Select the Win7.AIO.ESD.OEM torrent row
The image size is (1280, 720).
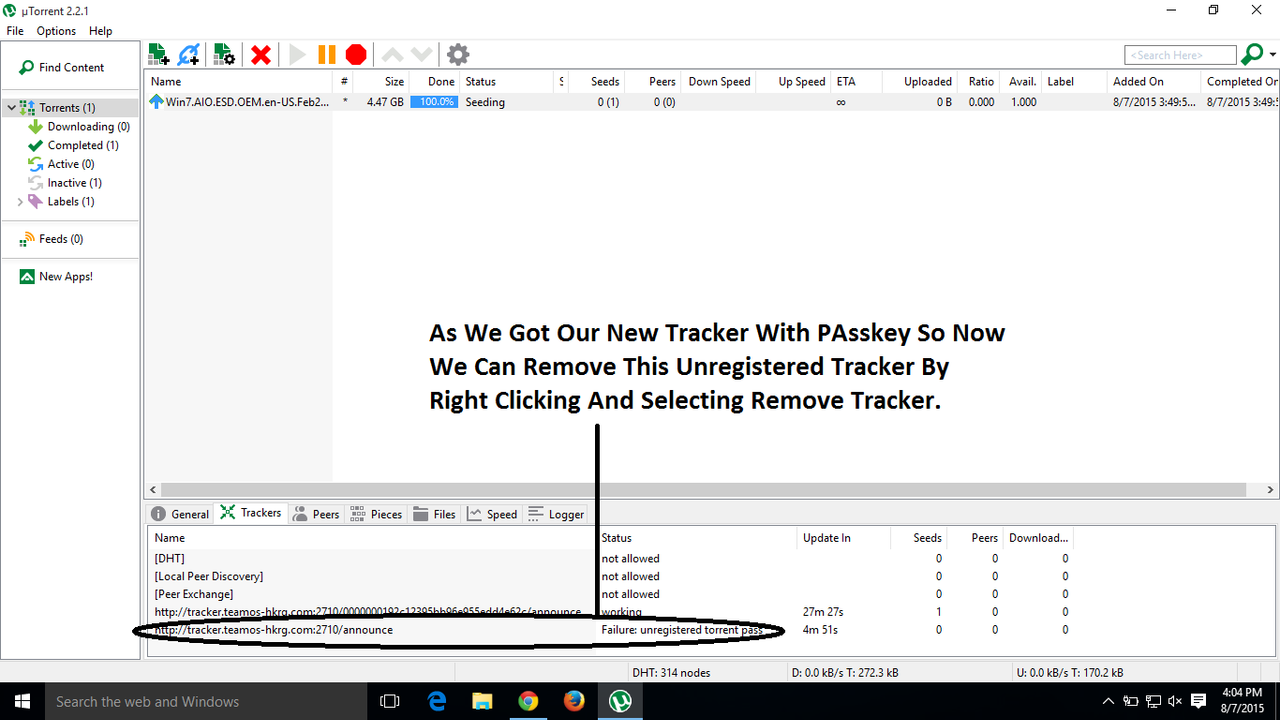(712, 102)
